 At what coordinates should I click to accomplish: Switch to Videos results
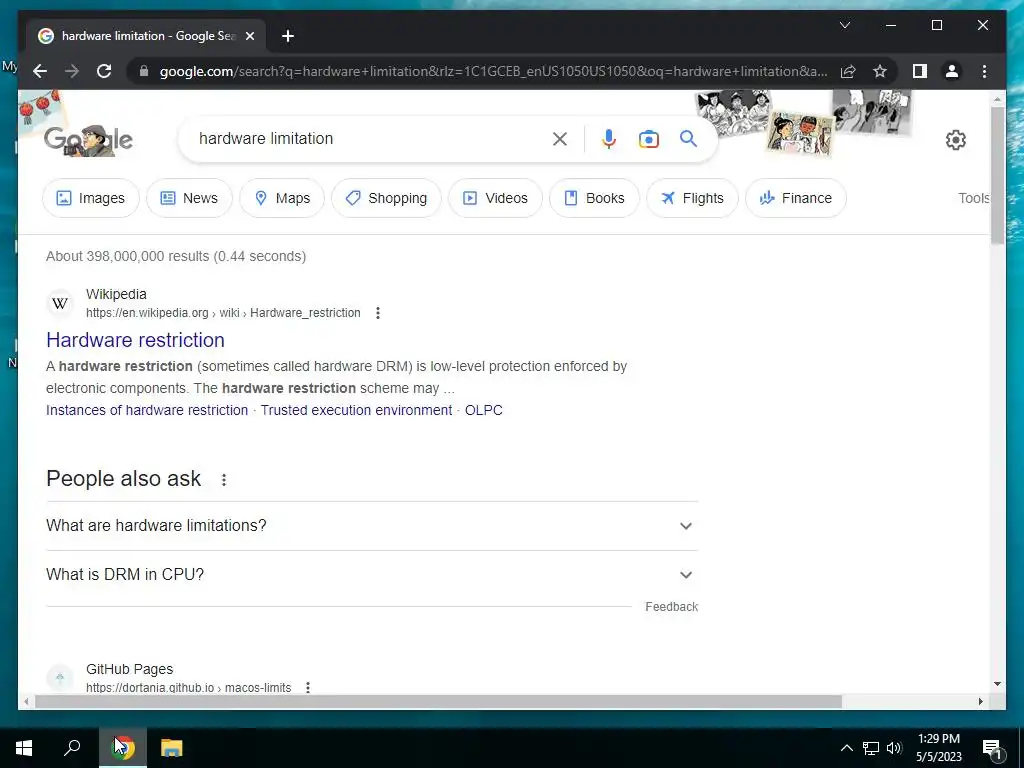pos(495,198)
